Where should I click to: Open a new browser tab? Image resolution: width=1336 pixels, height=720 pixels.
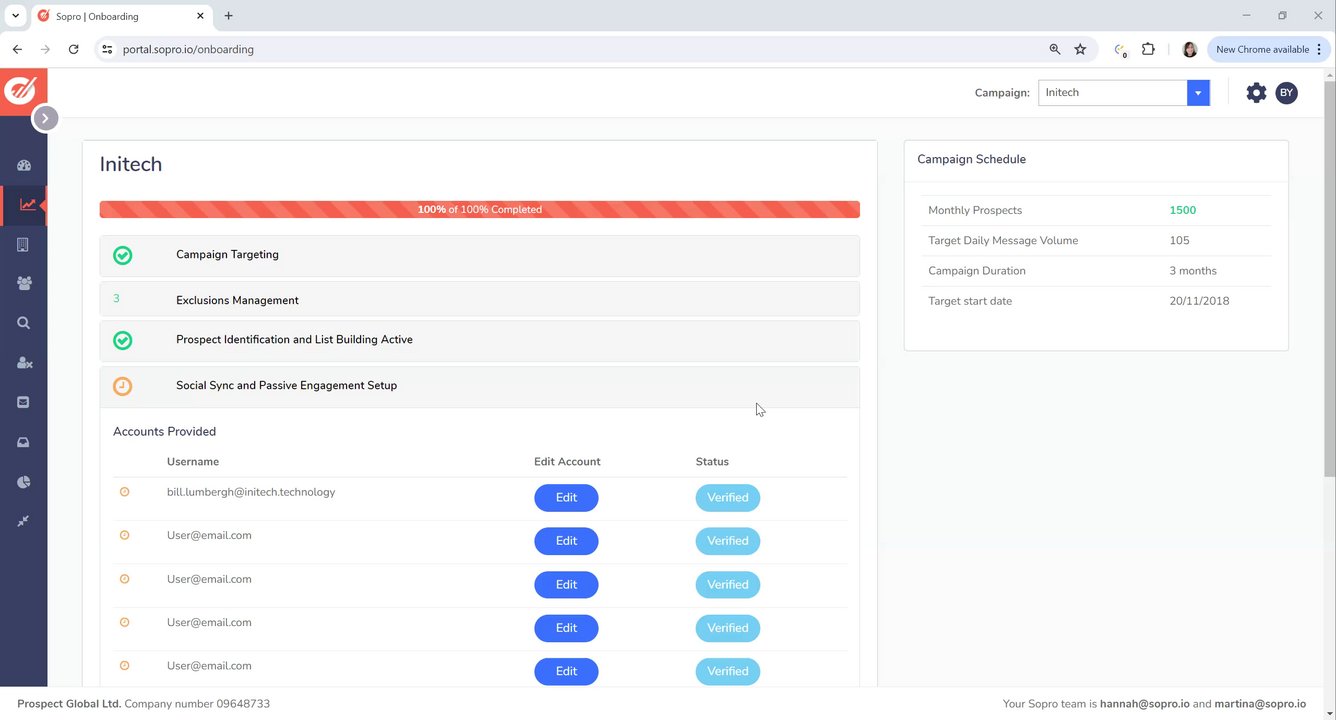(x=229, y=16)
